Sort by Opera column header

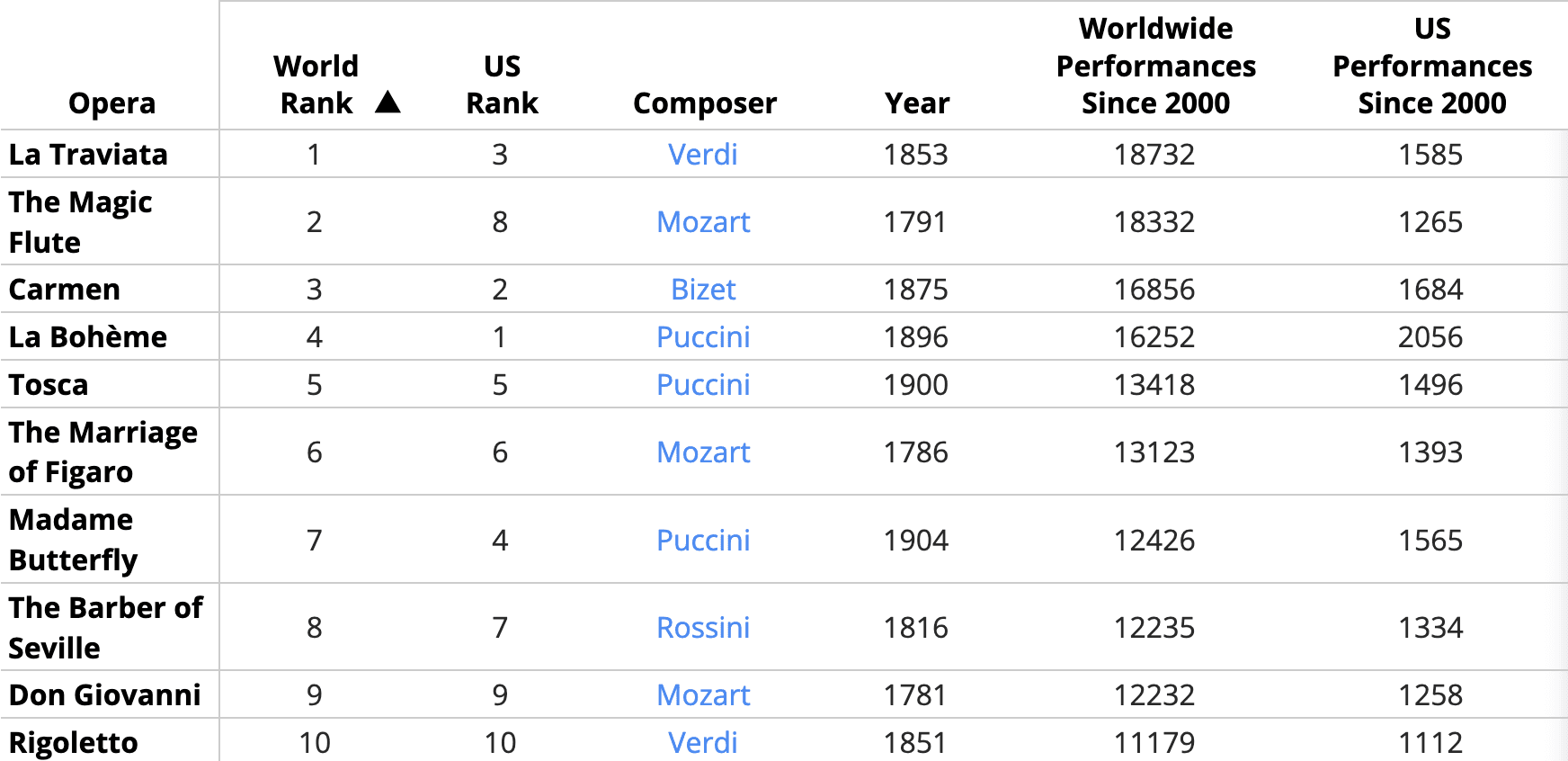coord(111,103)
